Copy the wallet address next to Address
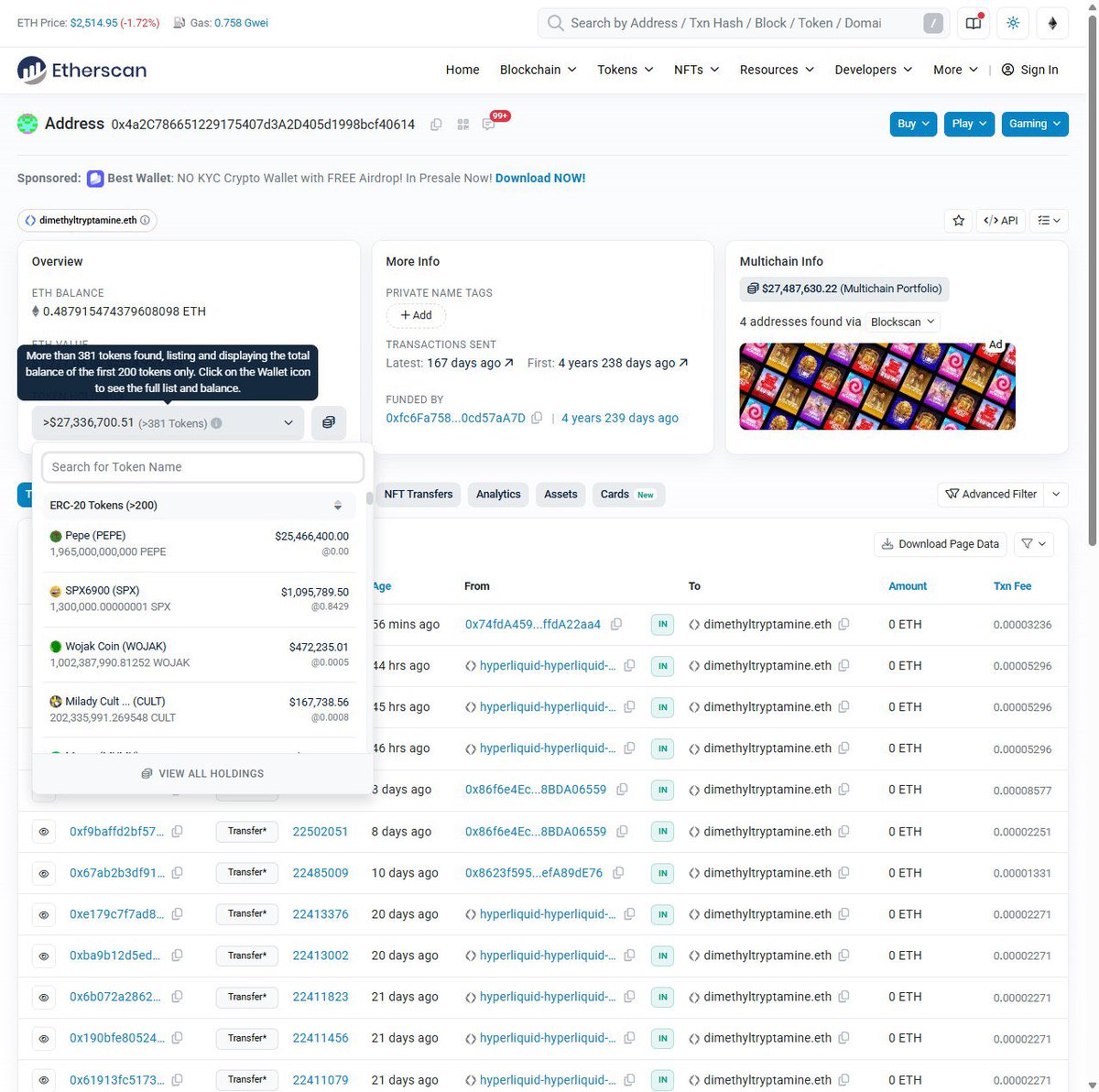Viewport: 1099px width, 1092px height. click(x=436, y=125)
